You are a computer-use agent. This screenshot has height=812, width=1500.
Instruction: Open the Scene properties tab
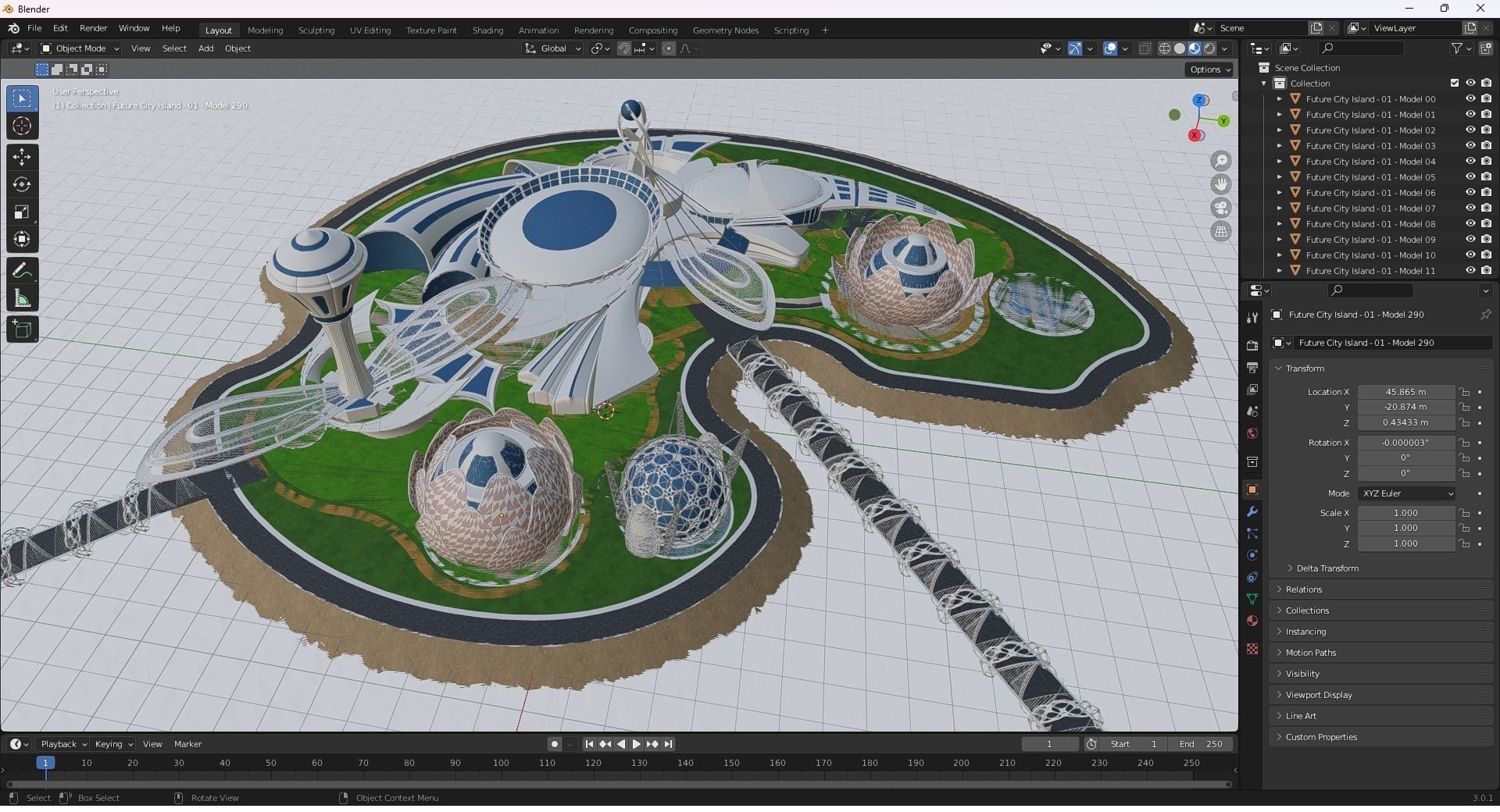[x=1252, y=411]
